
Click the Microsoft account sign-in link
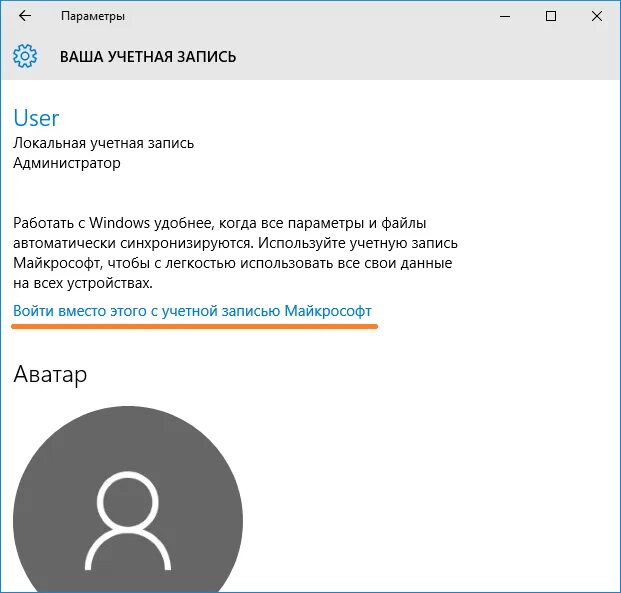(x=192, y=311)
